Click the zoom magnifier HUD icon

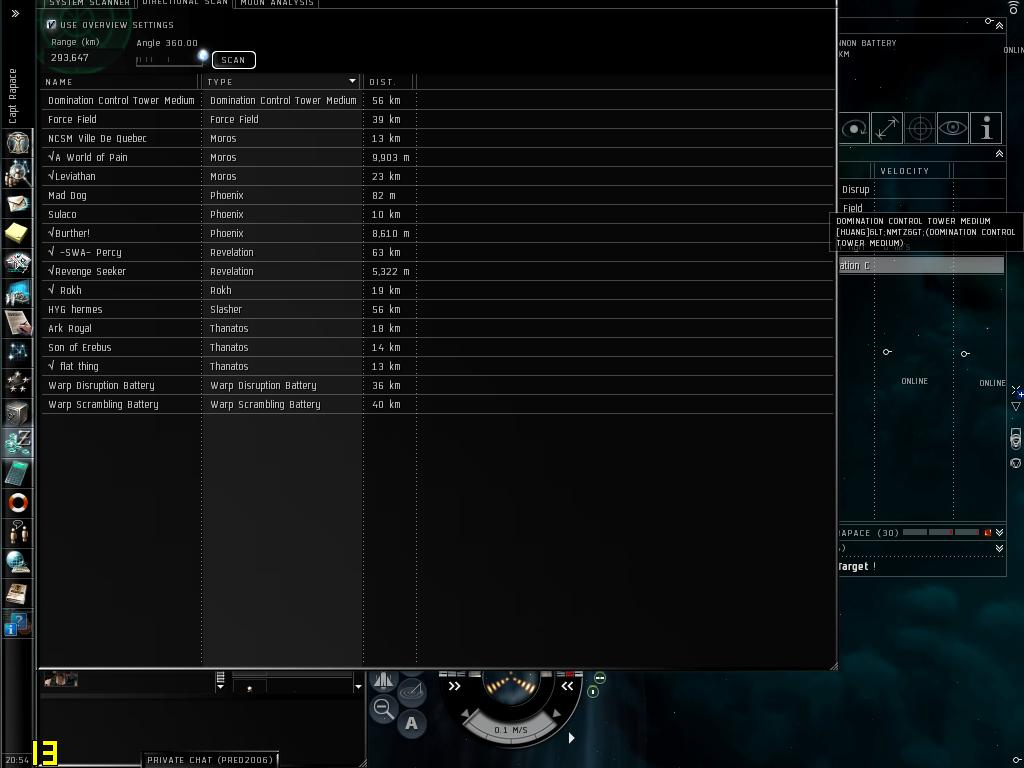383,709
